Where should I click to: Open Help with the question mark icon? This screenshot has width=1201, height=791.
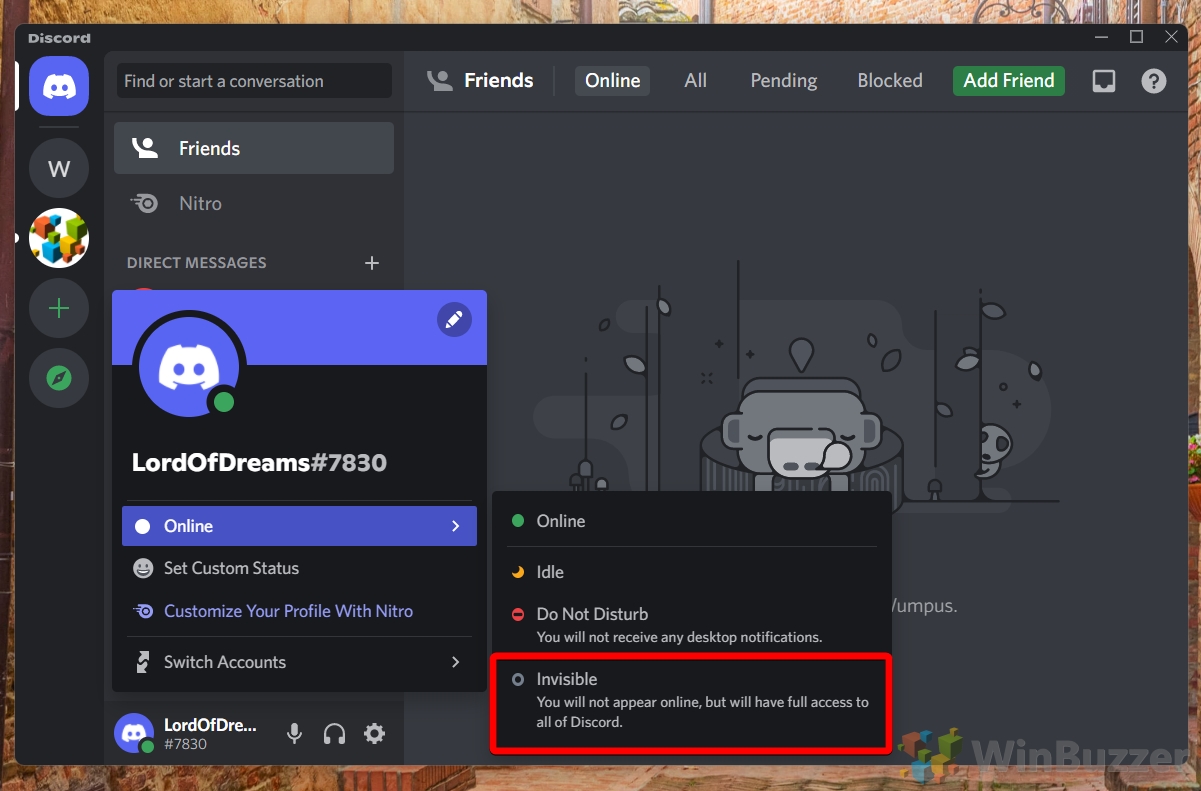(x=1154, y=81)
